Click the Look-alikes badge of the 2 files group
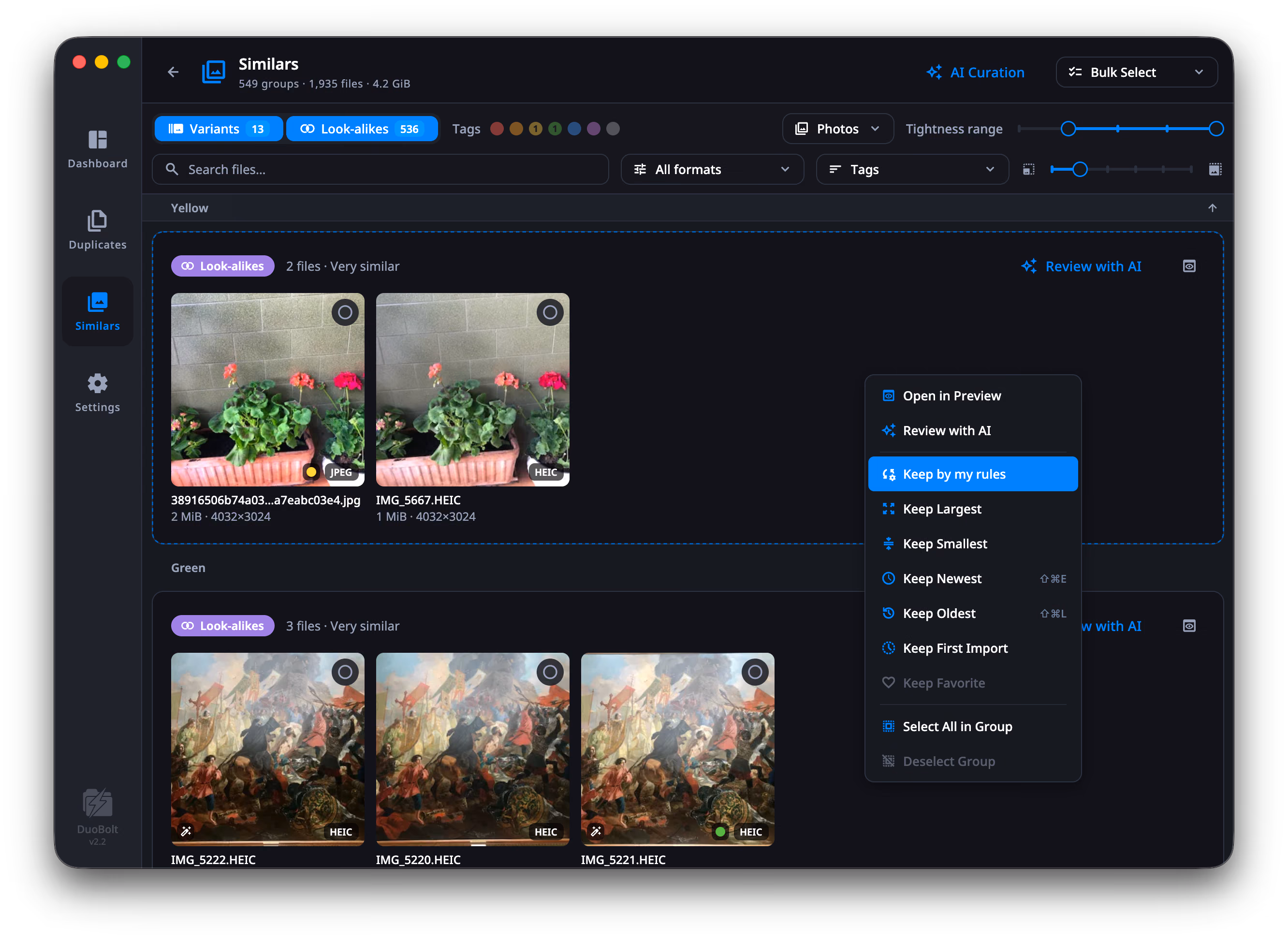Screen dimensions: 1288x940 coord(222,266)
